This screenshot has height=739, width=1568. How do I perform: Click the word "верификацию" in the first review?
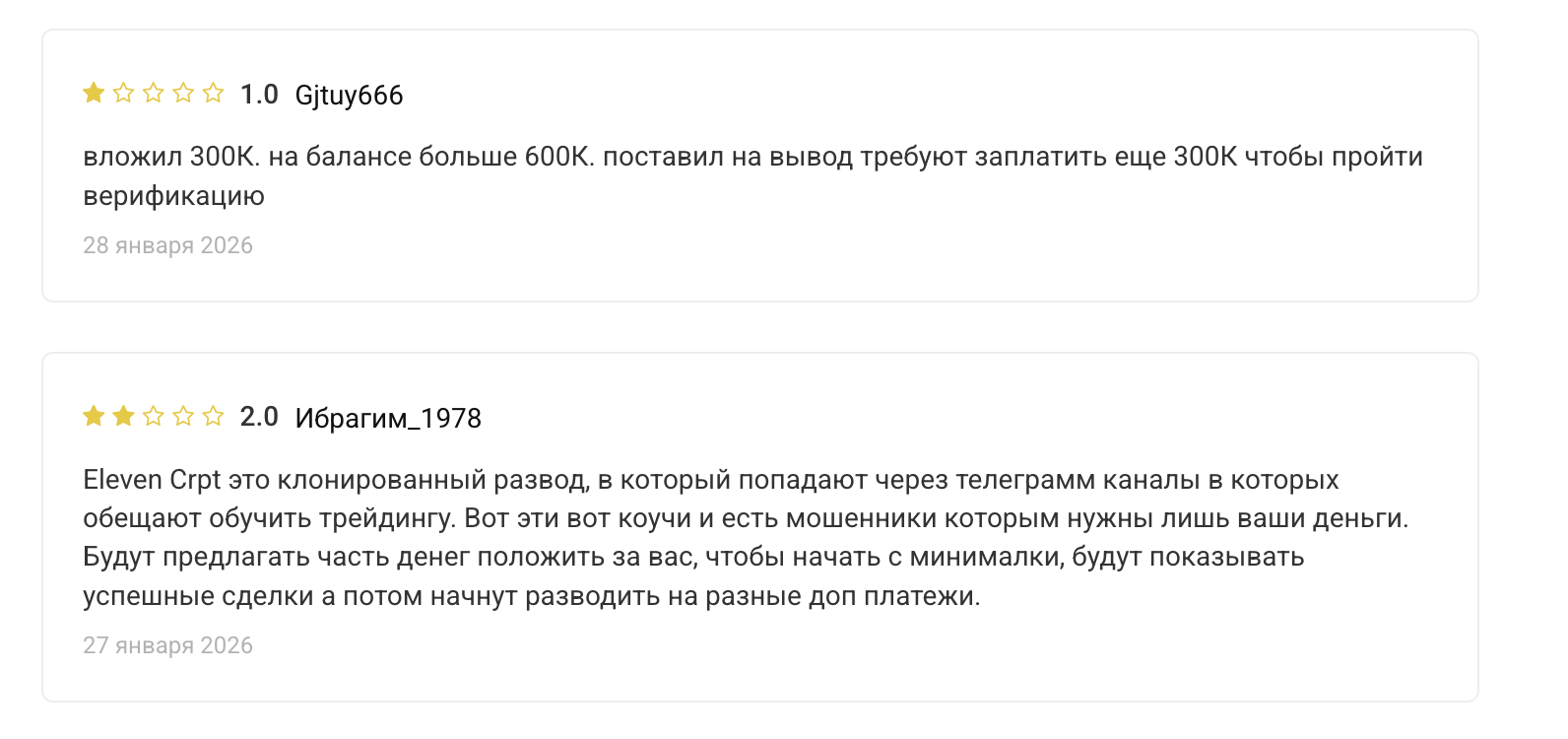click(x=173, y=196)
